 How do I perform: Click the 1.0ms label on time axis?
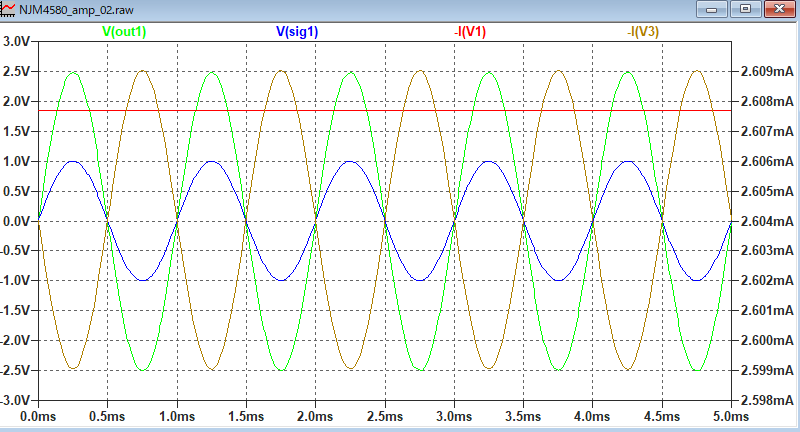point(177,415)
